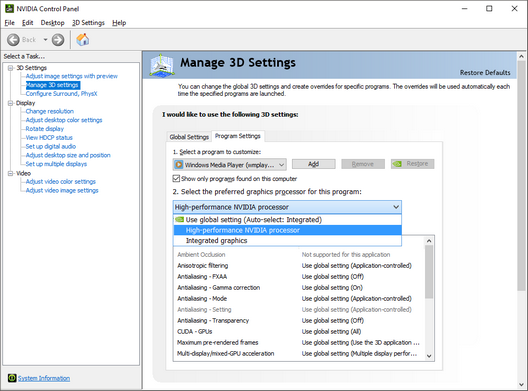Open Change resolution task
Screen dimensions: 528x391
pyautogui.click(x=50, y=111)
